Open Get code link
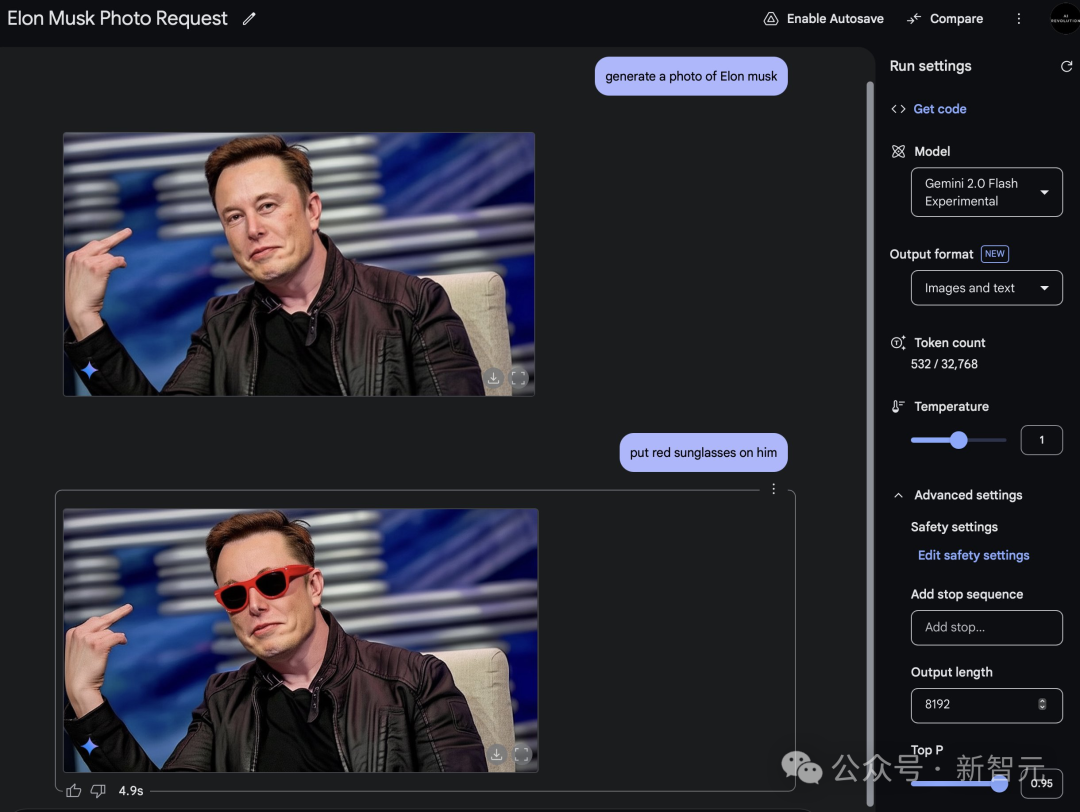 click(939, 109)
